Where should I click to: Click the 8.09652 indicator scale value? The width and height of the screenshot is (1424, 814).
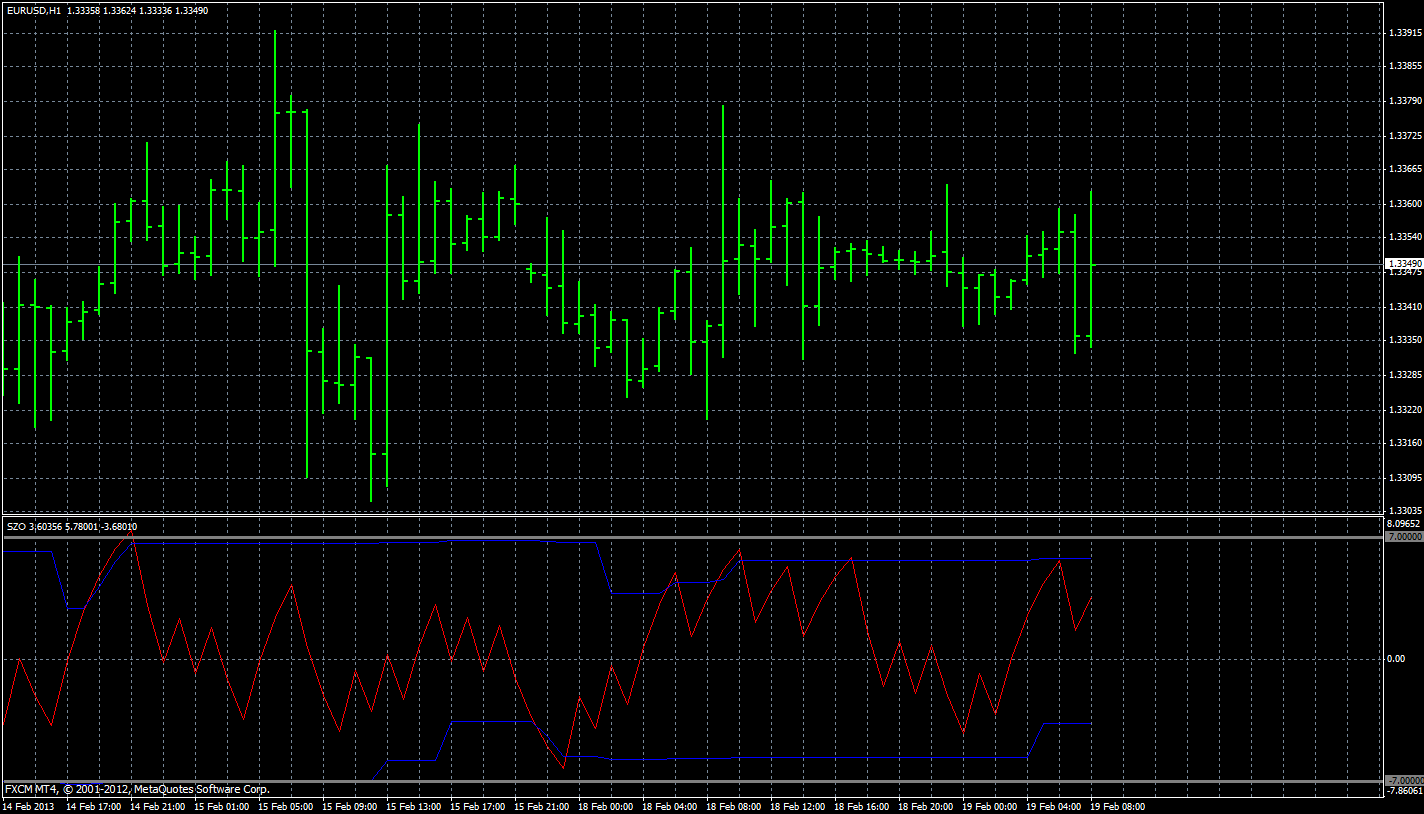click(x=1405, y=523)
